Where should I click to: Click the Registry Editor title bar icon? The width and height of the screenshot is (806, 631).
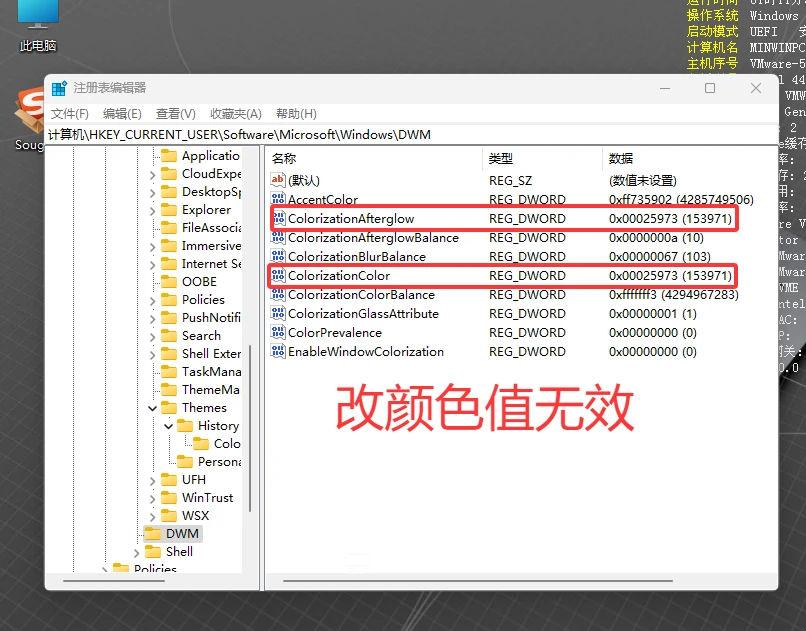click(59, 88)
